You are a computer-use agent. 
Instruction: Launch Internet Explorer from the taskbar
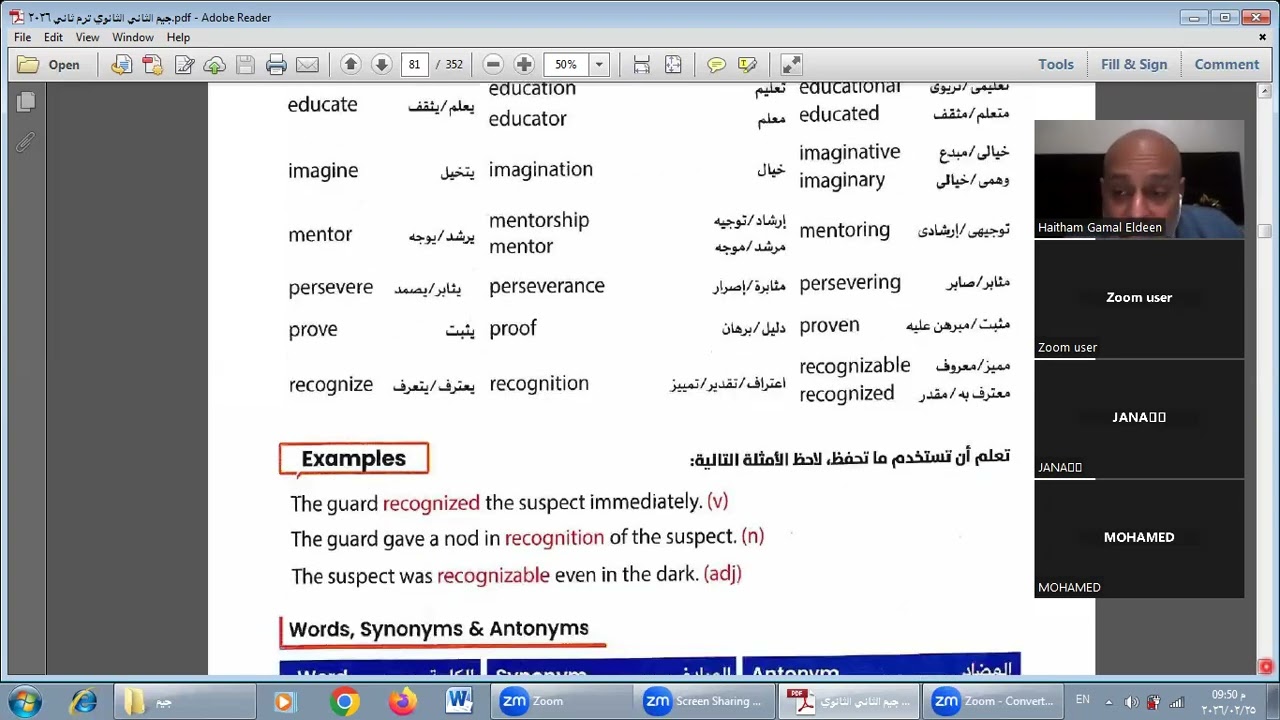[83, 701]
